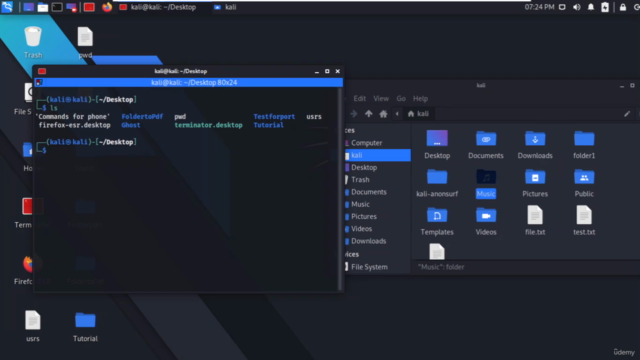Click the '"Music": folder' status bar text
This screenshot has height=360, width=640.
pos(441,267)
